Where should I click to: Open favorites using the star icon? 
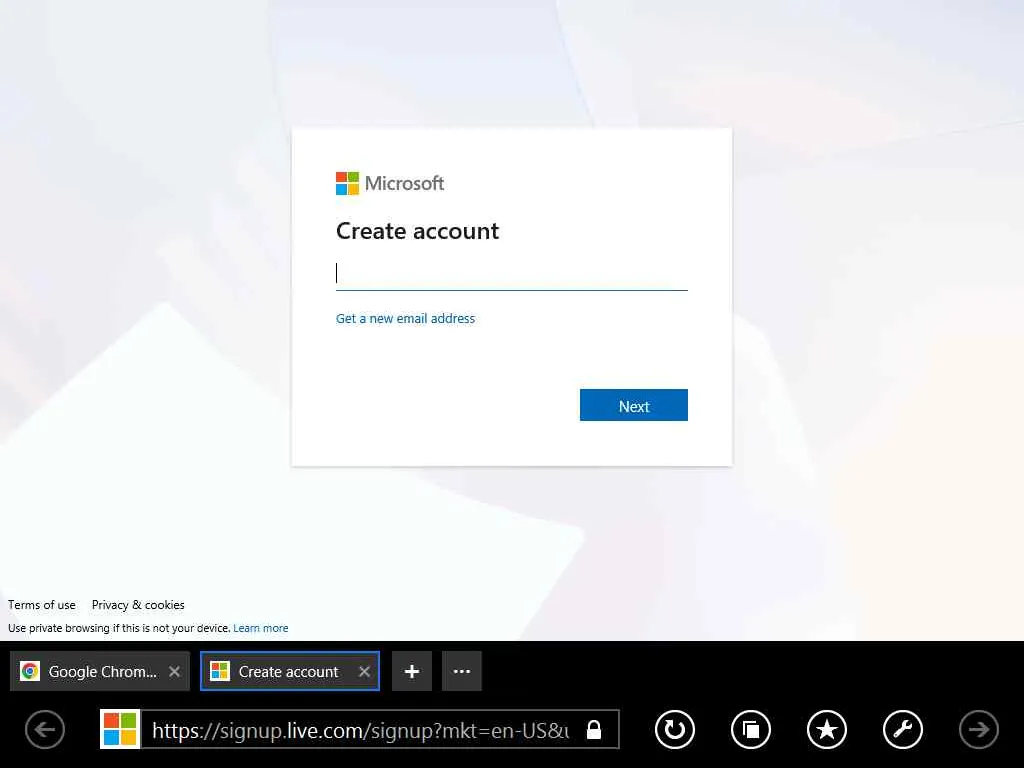coord(827,729)
